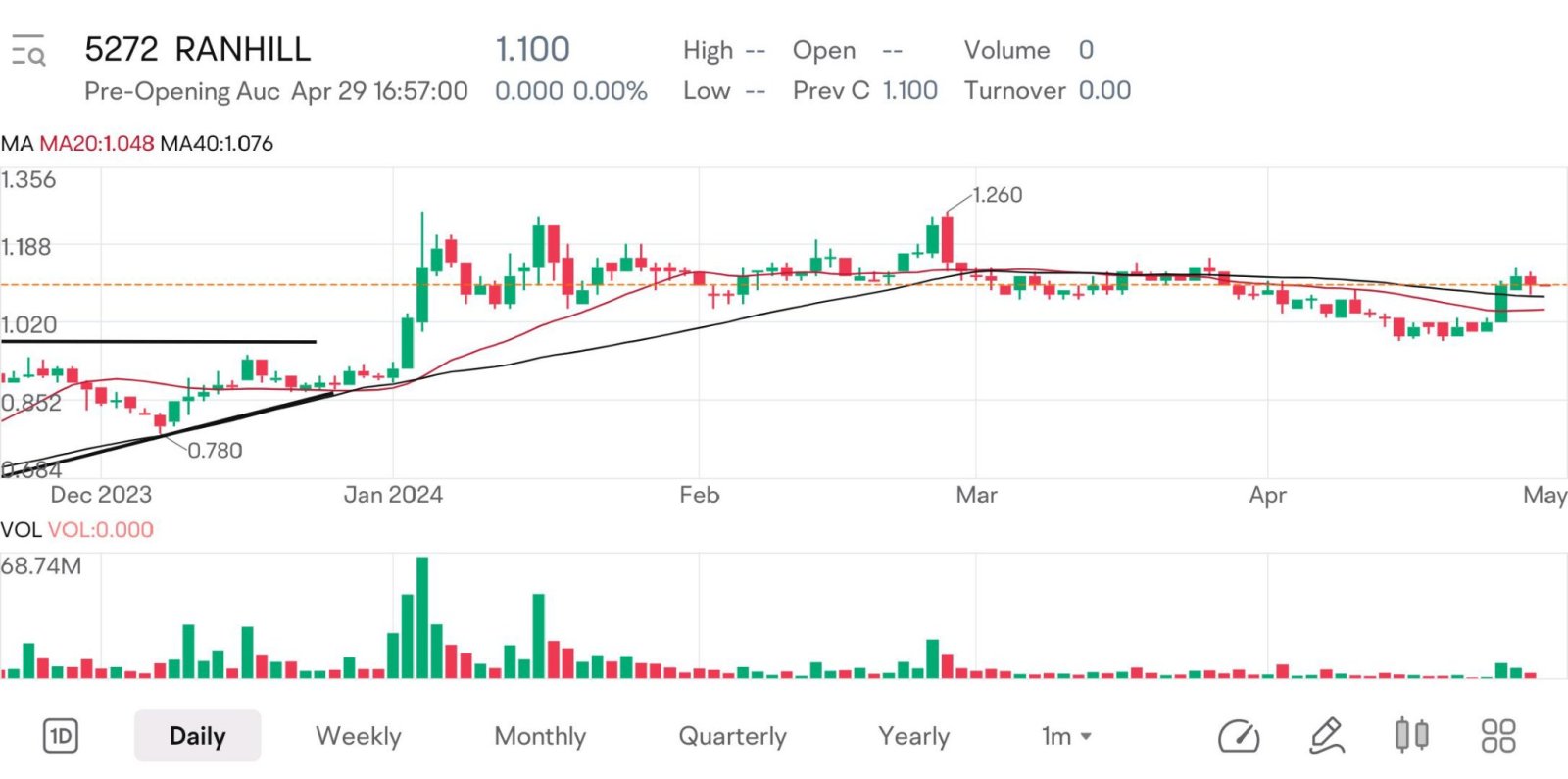Image resolution: width=1568 pixels, height=779 pixels.
Task: Select the 1.260 high price marker
Action: [998, 195]
